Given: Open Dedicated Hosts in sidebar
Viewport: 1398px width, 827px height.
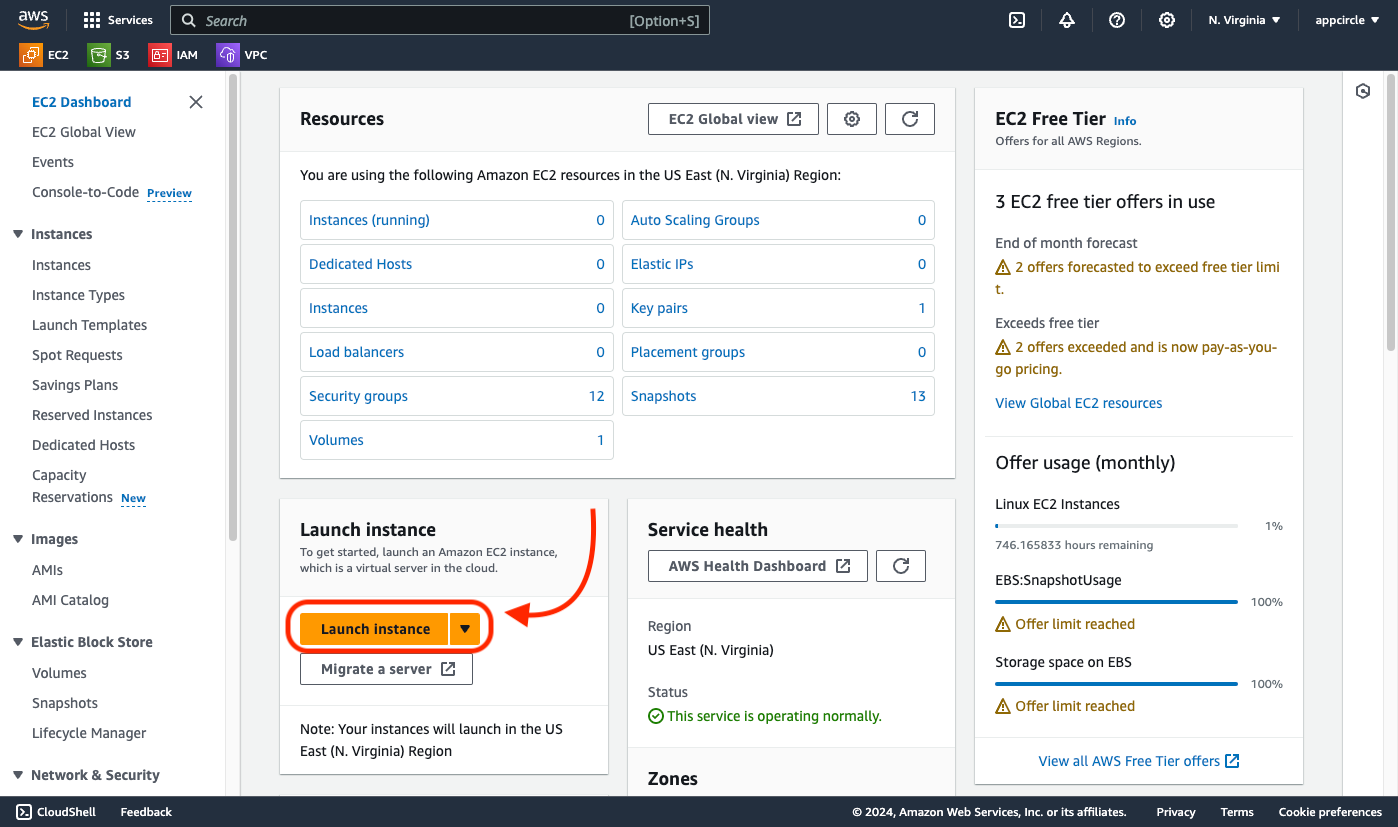Looking at the screenshot, I should pos(83,445).
